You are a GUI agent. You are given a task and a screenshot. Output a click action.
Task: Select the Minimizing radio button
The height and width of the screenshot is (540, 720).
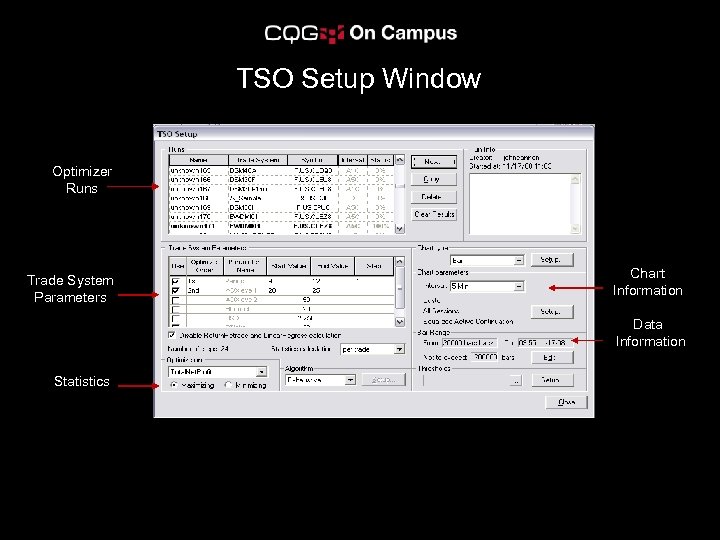(228, 385)
